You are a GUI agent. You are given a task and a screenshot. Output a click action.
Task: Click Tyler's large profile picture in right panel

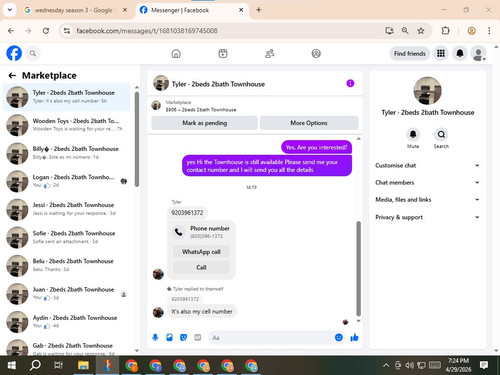pos(427,91)
